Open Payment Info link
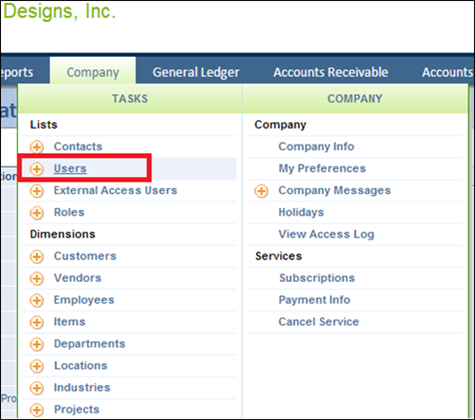This screenshot has width=475, height=420. click(x=314, y=300)
